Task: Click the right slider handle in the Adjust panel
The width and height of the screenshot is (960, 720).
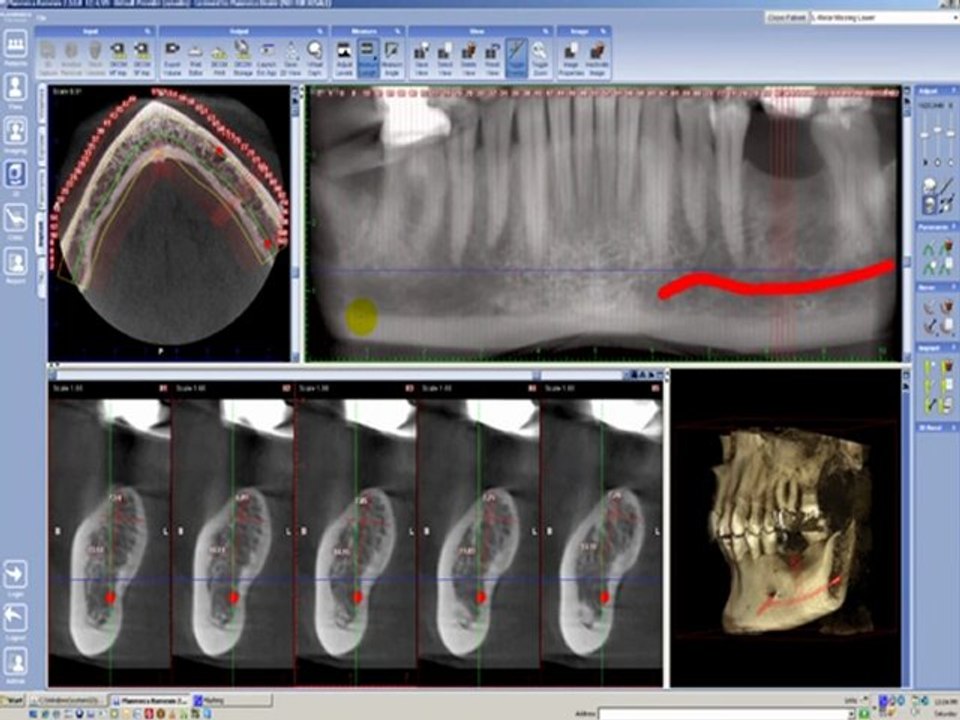Action: (x=950, y=134)
